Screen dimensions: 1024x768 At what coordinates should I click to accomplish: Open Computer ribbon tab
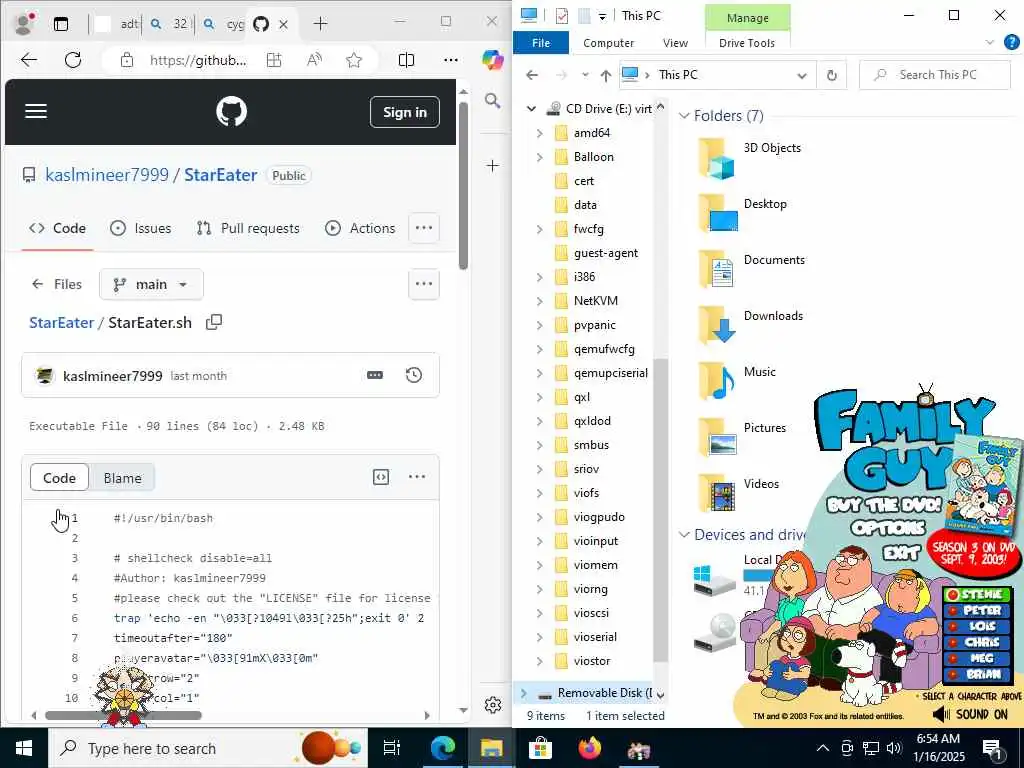(609, 42)
